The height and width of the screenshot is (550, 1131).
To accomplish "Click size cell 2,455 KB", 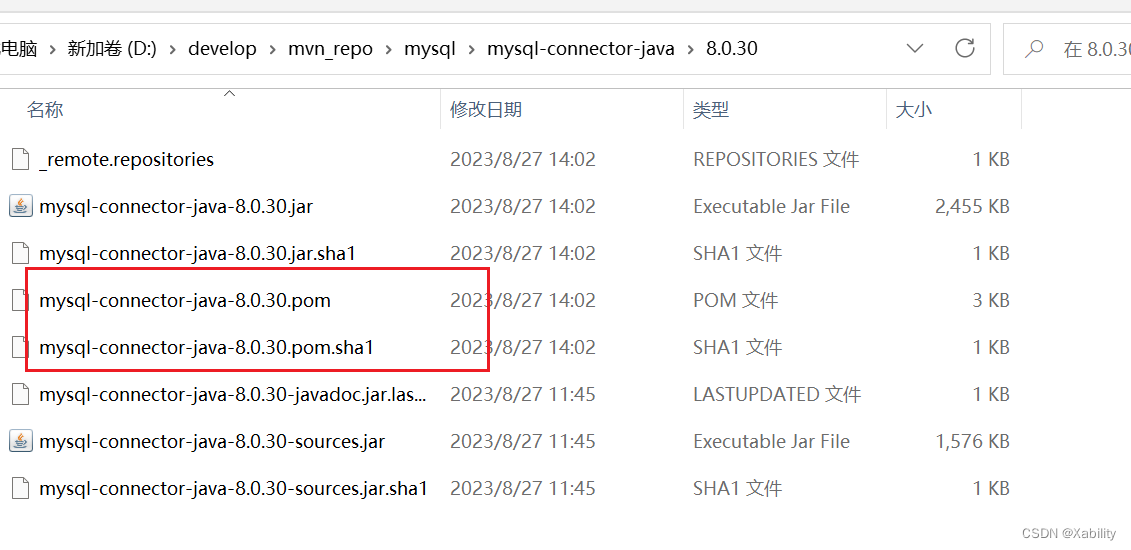I will (x=972, y=206).
